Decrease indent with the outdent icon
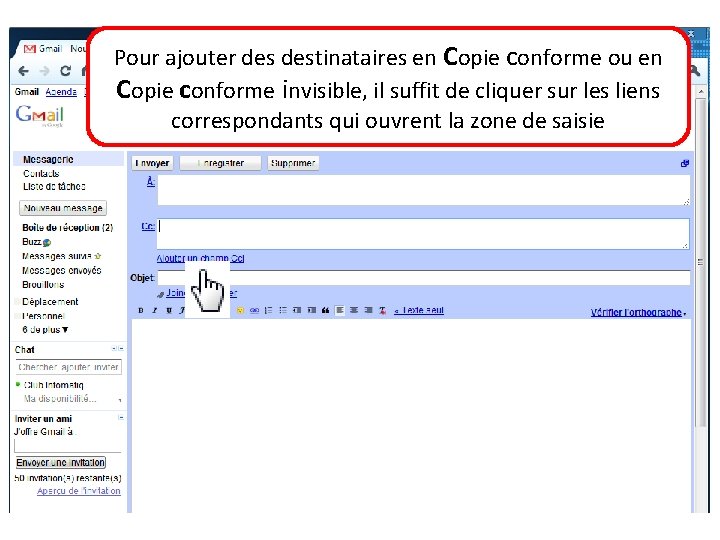This screenshot has height=540, width=720. 297,310
